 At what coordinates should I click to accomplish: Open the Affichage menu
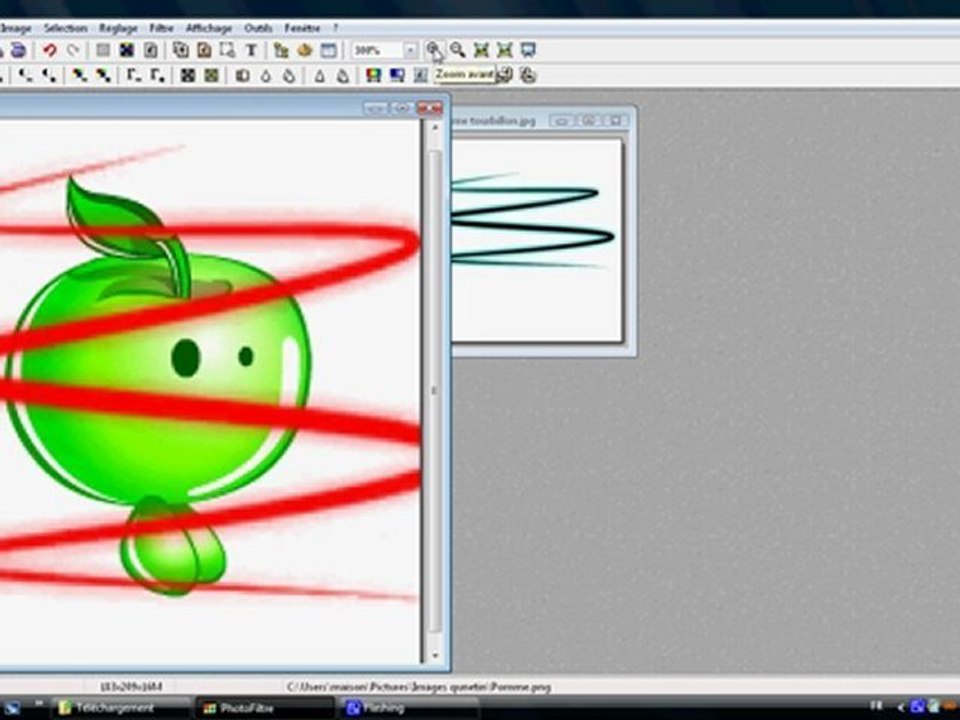(209, 28)
